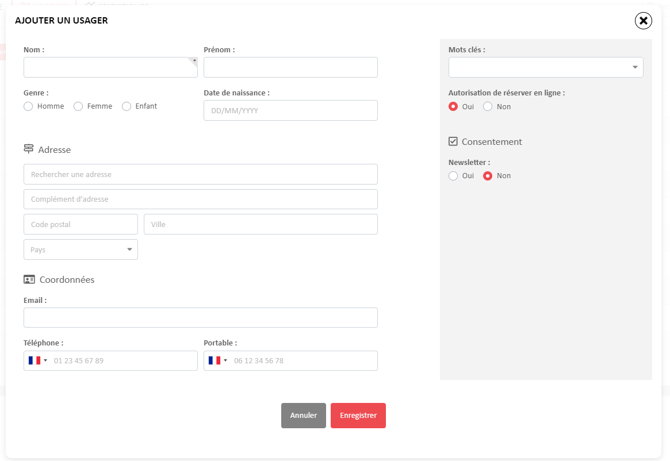The width and height of the screenshot is (670, 461).
Task: Open the Portable French flag country selector
Action: [217, 361]
